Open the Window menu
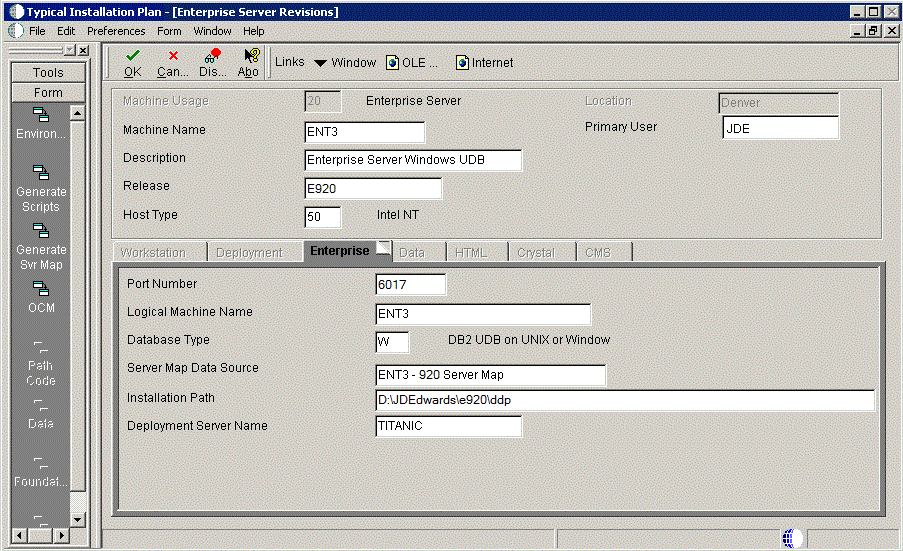 point(212,31)
